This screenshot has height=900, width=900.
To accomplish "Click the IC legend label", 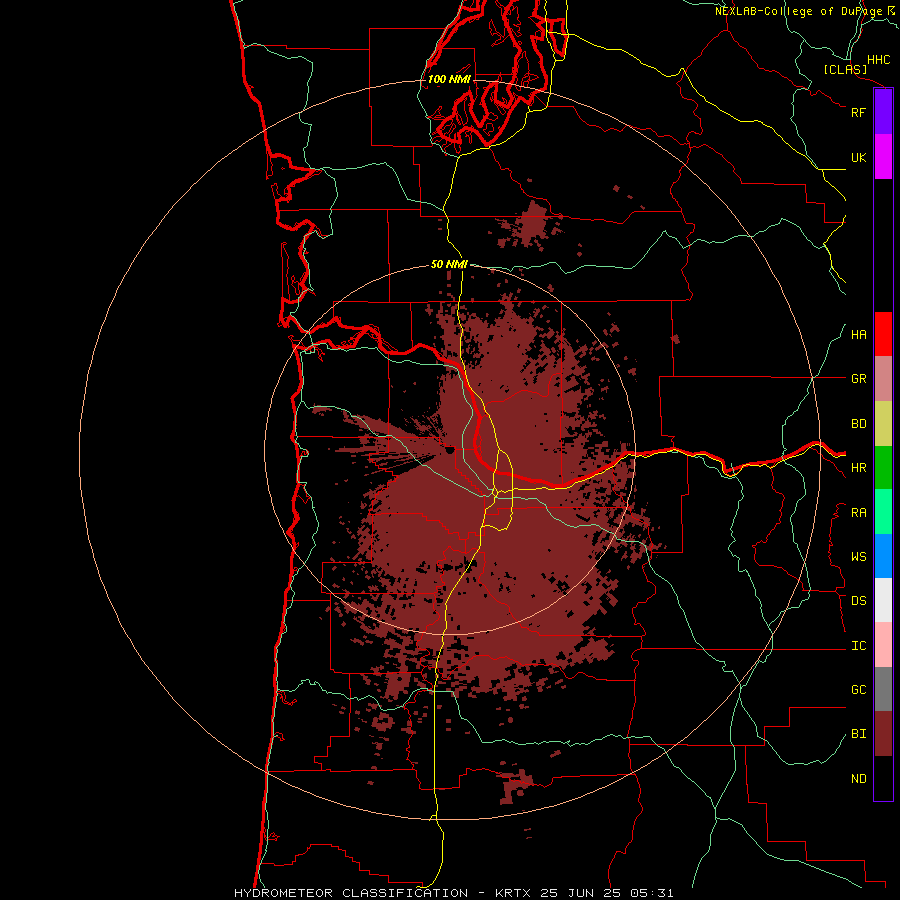I will click(858, 646).
